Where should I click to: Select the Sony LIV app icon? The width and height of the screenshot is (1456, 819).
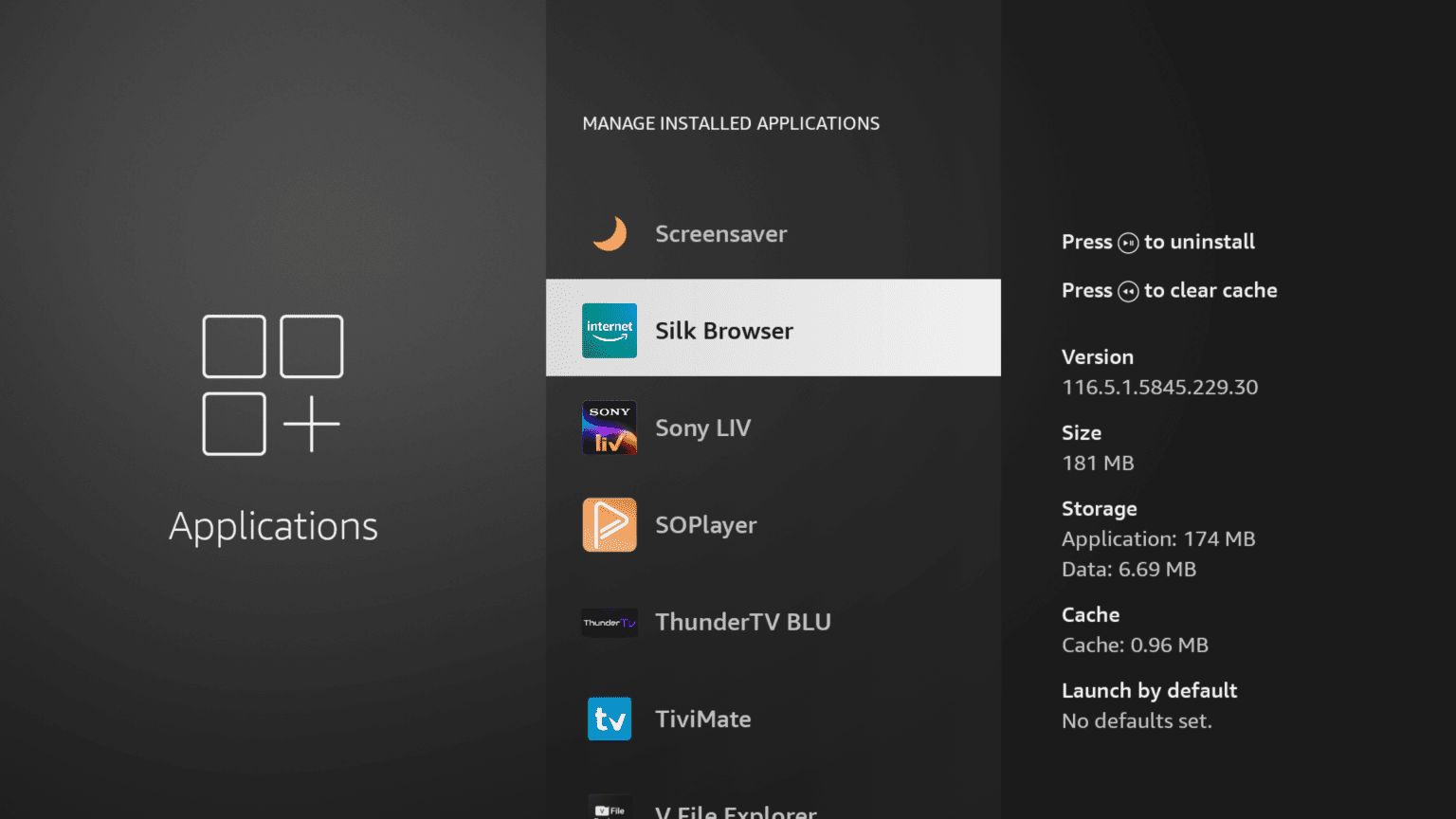(610, 428)
